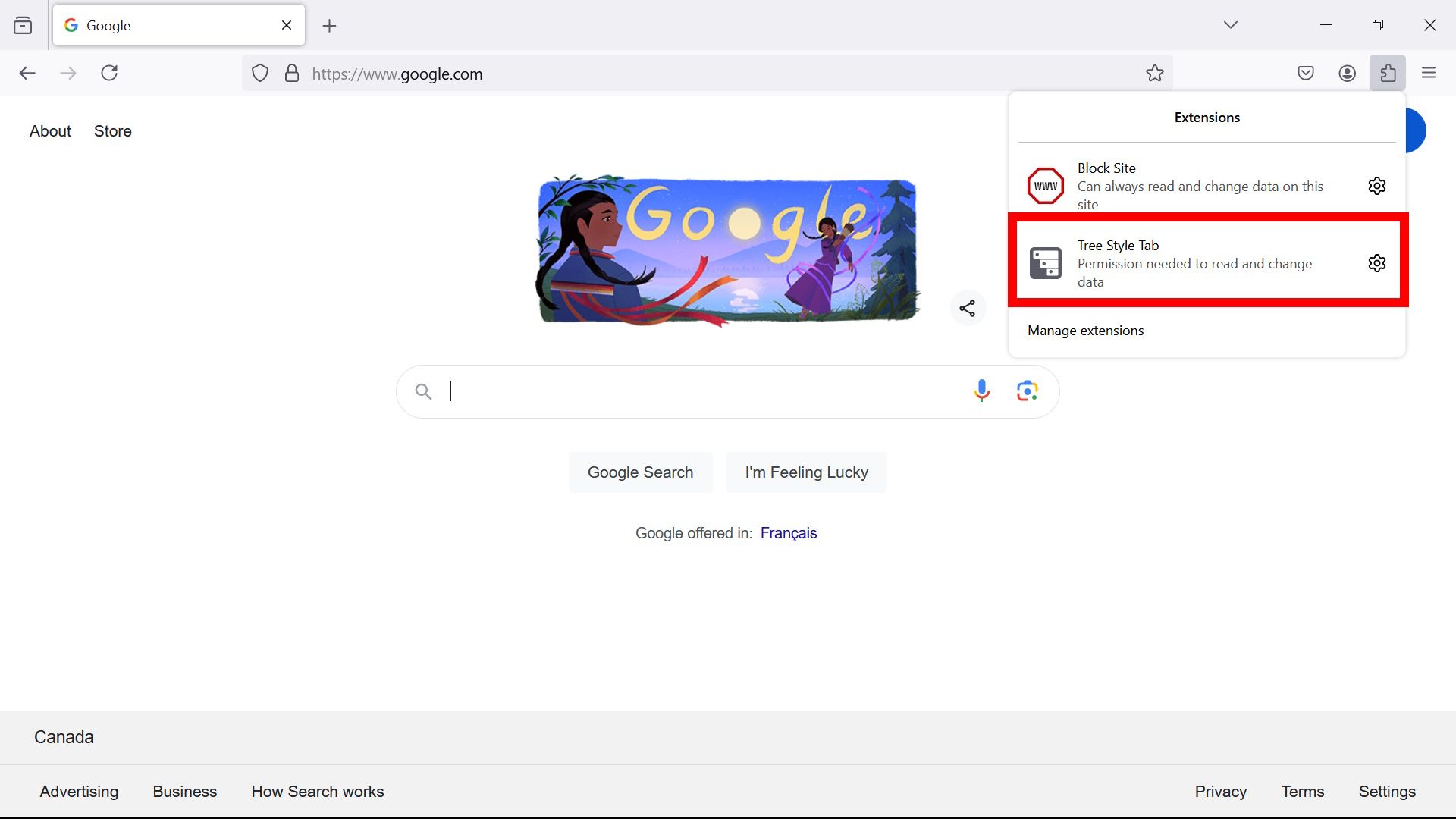Open the Settings footer menu
The width and height of the screenshot is (1456, 819).
pos(1387,792)
